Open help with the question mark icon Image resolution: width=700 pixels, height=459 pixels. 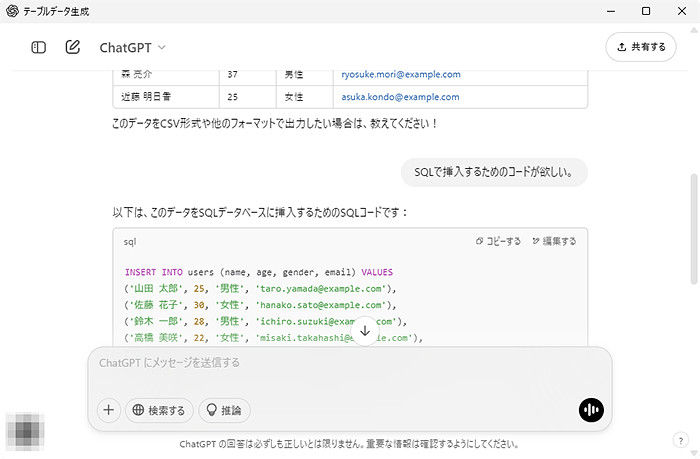[x=680, y=441]
